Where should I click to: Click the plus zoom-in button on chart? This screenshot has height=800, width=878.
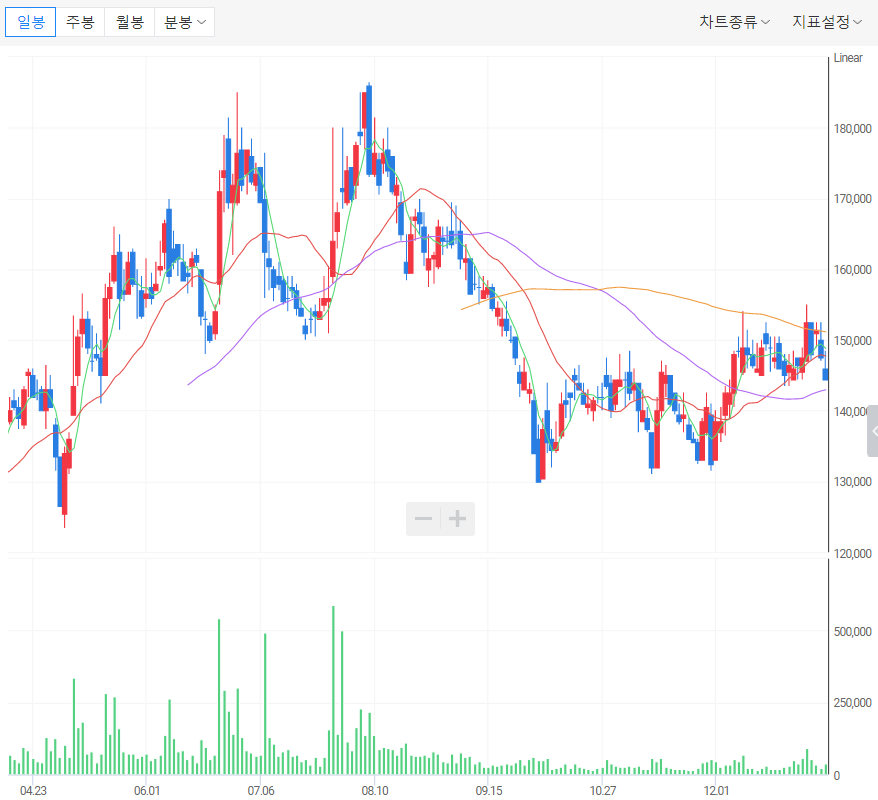pos(457,519)
